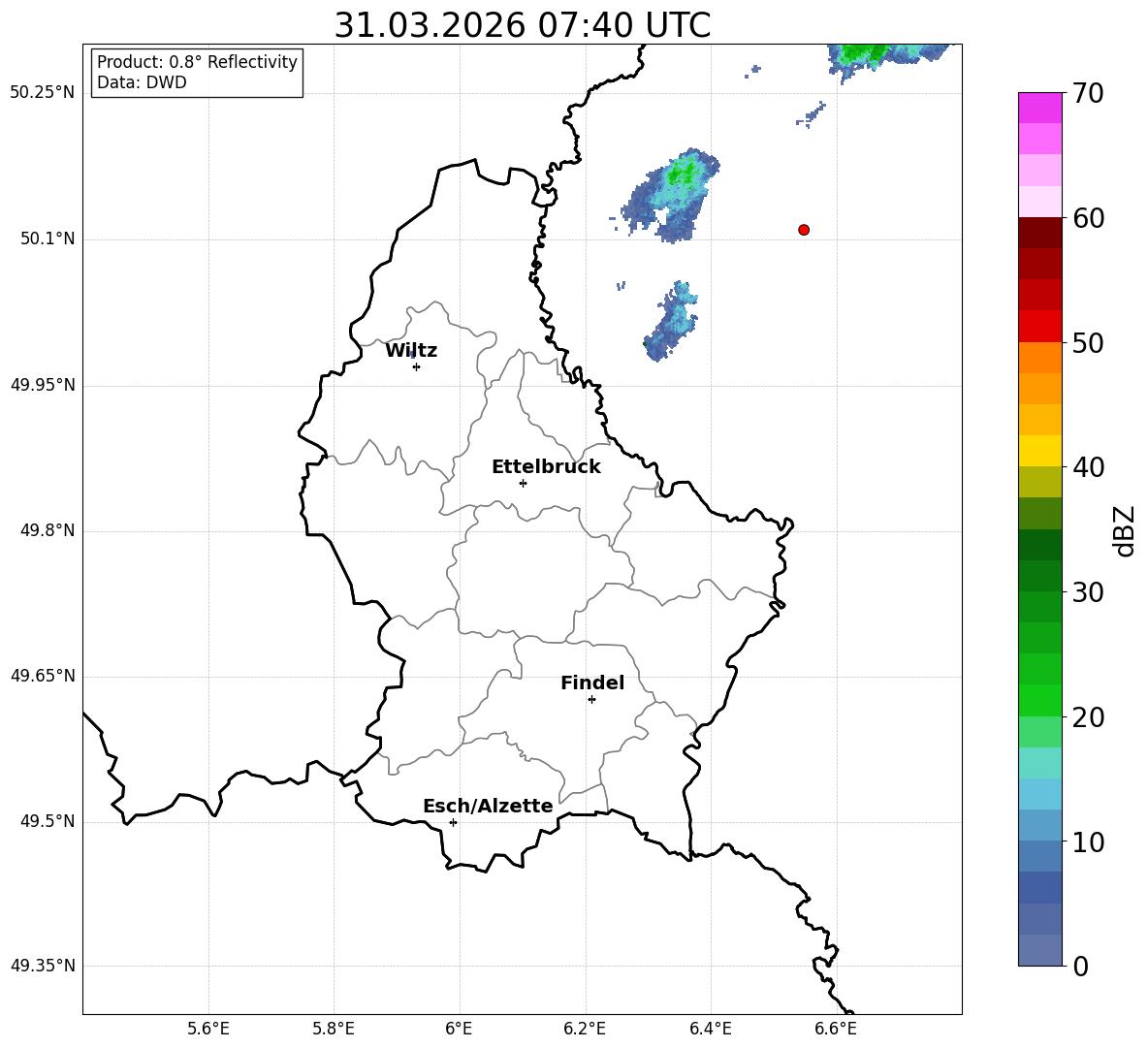Viewport: 1148px width, 1048px height.
Task: Click the 60 label on the colorbar
Action: pos(1088,218)
